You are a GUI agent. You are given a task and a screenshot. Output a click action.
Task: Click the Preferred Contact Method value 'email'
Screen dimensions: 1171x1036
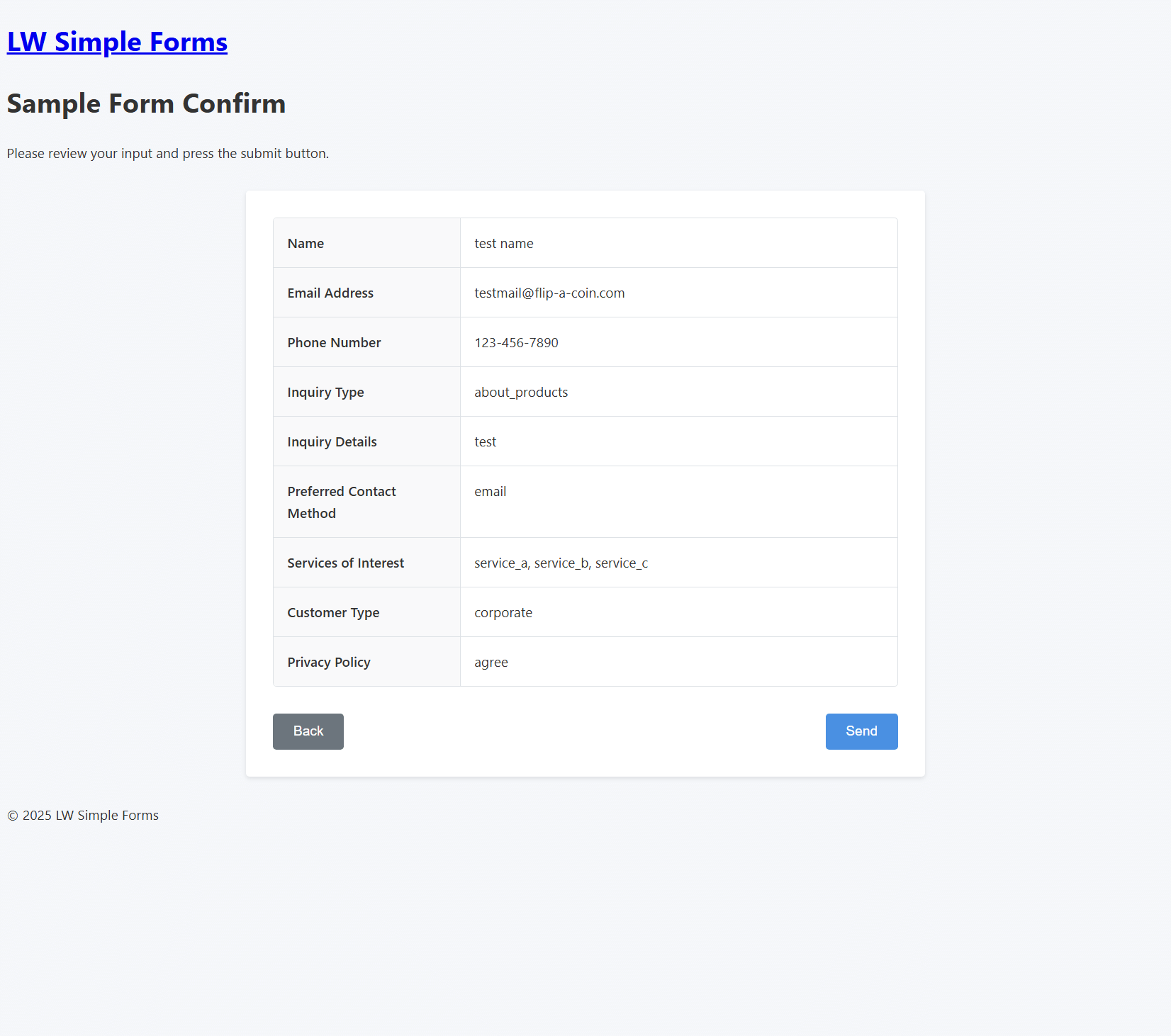(x=490, y=491)
